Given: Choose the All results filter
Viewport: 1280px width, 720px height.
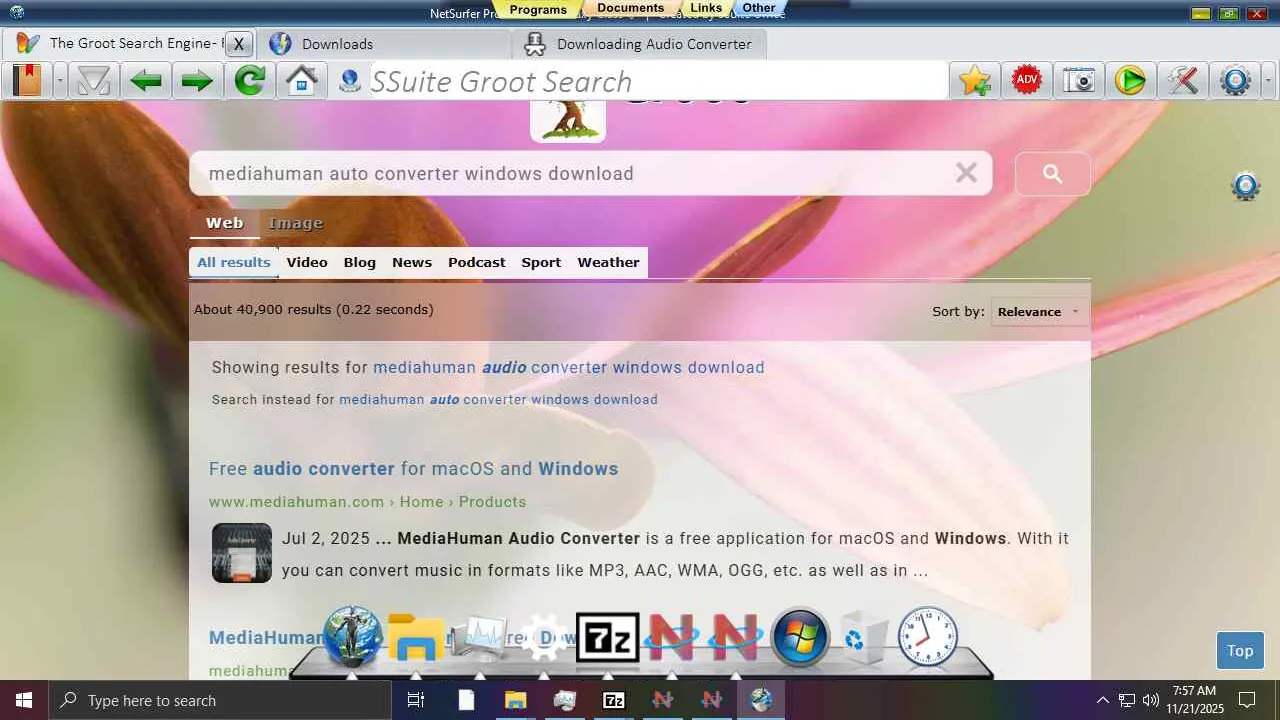Looking at the screenshot, I should click(234, 262).
